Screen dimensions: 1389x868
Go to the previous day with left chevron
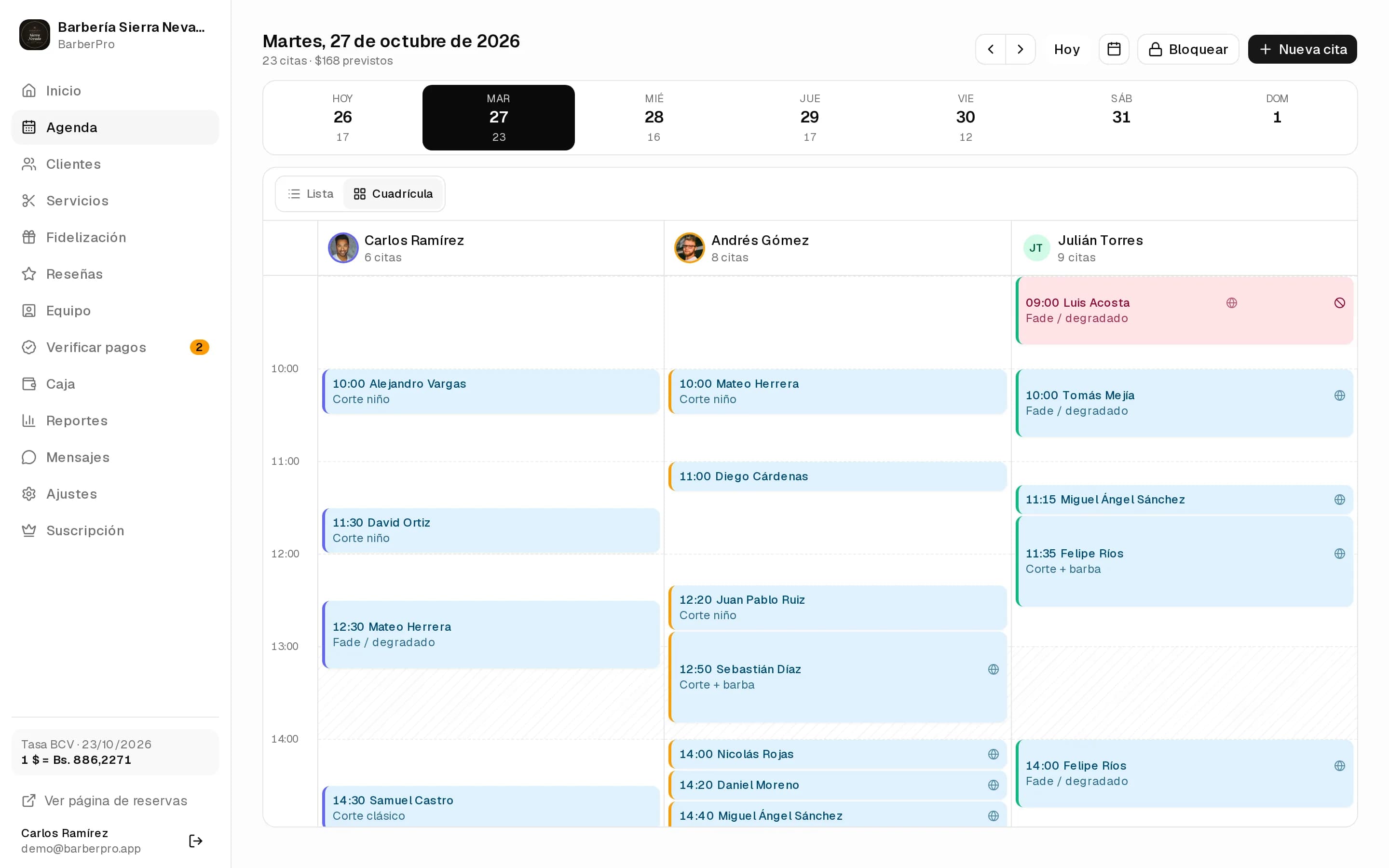pyautogui.click(x=991, y=49)
